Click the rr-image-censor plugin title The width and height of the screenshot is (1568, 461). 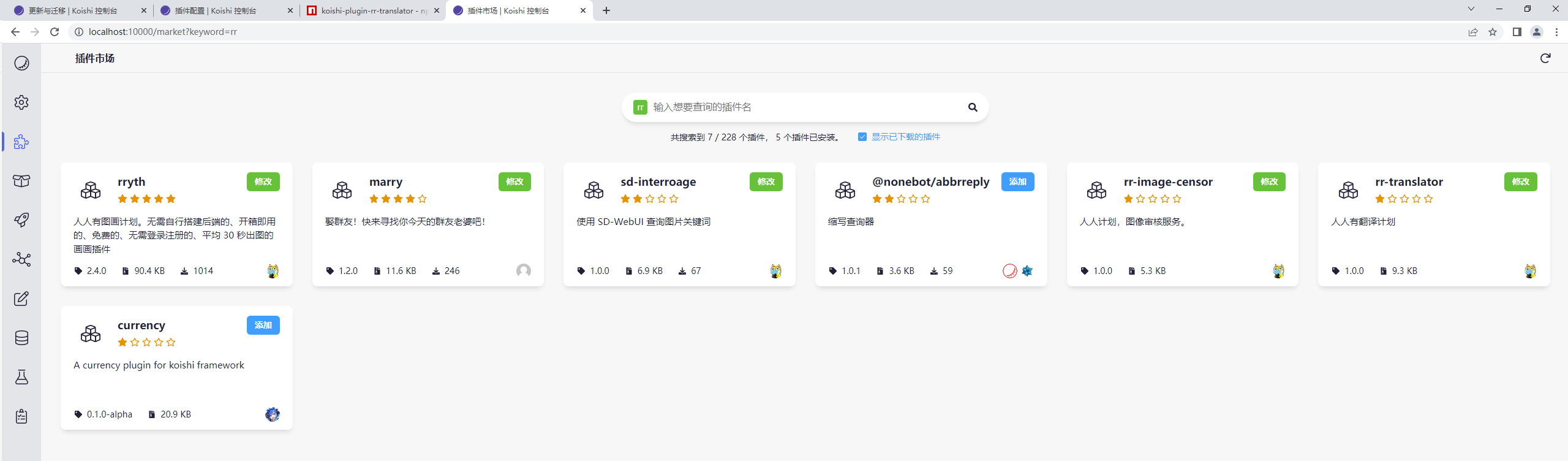1168,181
